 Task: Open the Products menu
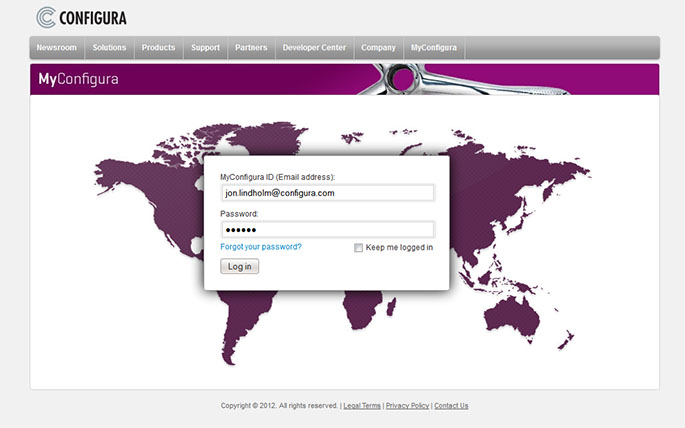coord(159,48)
